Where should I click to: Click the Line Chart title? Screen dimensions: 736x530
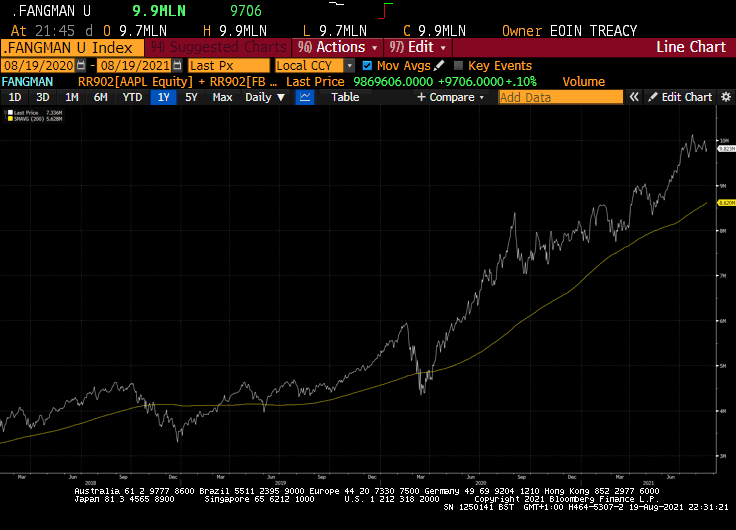coord(691,47)
